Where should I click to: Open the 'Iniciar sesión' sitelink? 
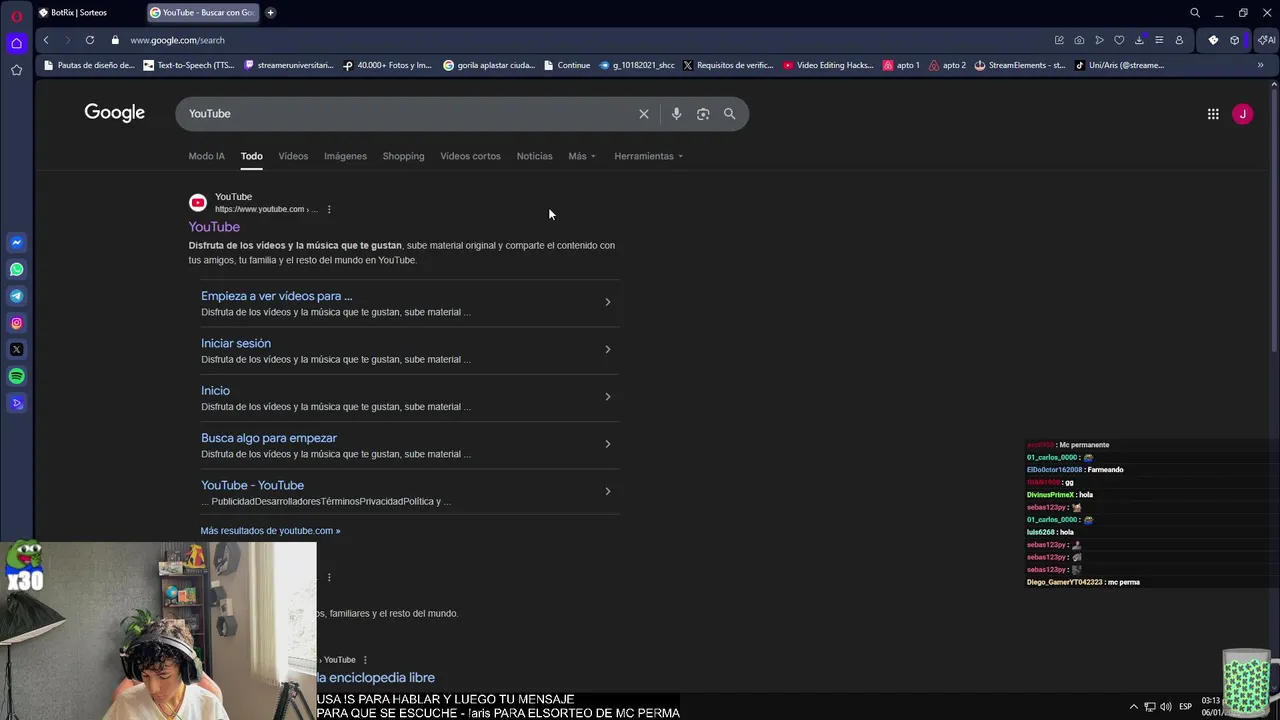pyautogui.click(x=236, y=343)
